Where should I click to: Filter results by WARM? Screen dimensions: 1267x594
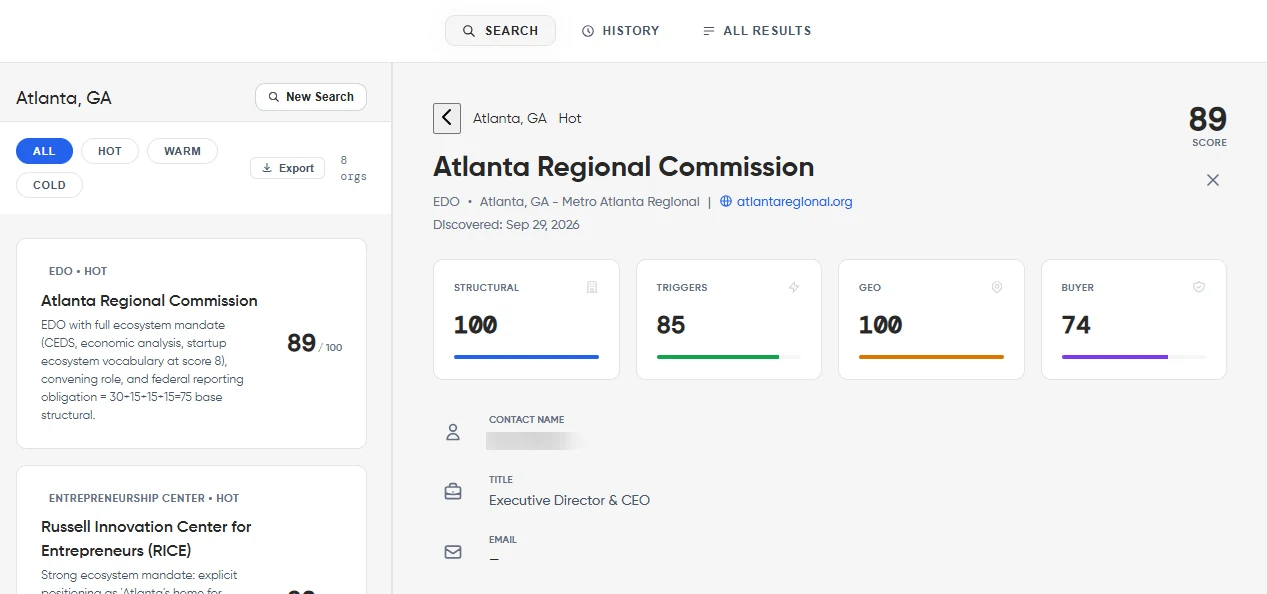click(x=182, y=151)
